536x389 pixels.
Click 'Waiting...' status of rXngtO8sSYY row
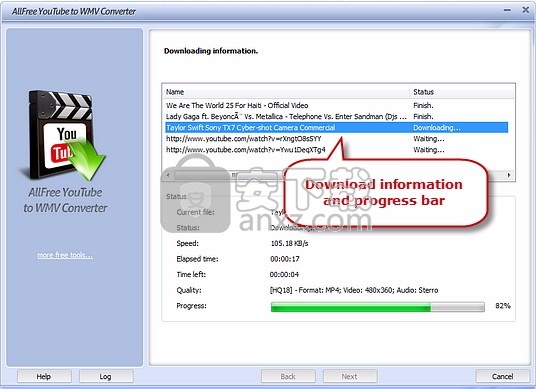[429, 139]
